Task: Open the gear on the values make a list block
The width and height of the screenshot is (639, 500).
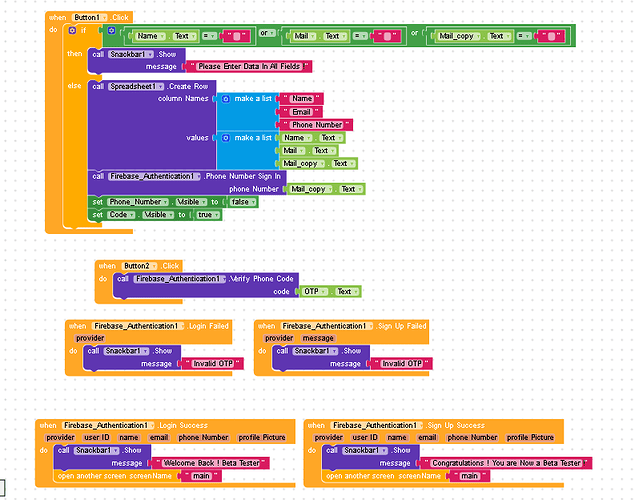Action: [x=226, y=138]
